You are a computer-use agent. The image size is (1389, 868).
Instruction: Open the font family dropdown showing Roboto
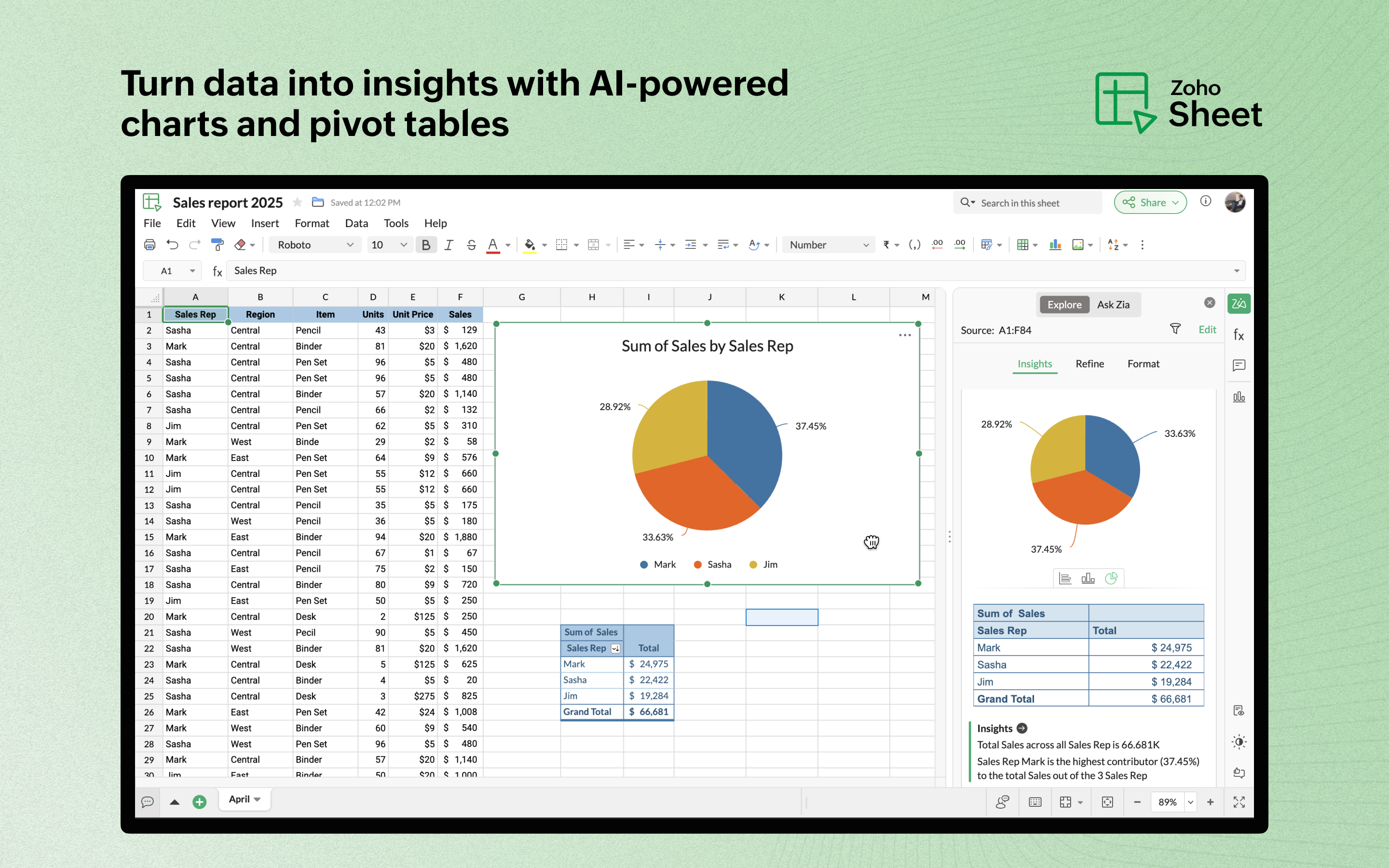[x=314, y=244]
